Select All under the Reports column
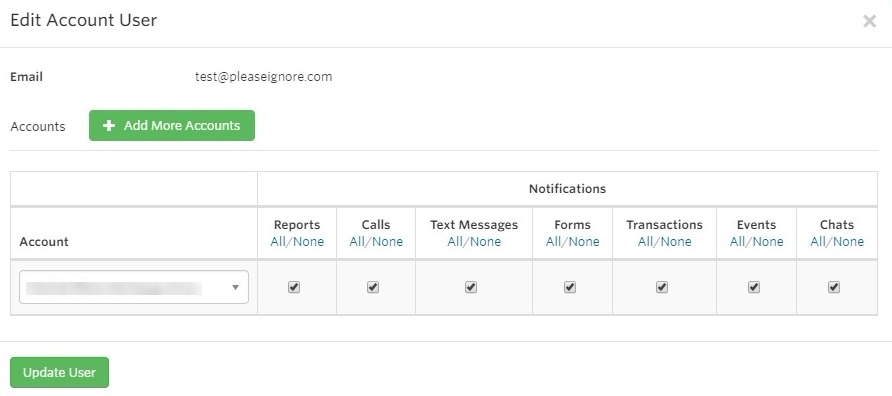Viewport: 892px width, 396px height. 278,242
